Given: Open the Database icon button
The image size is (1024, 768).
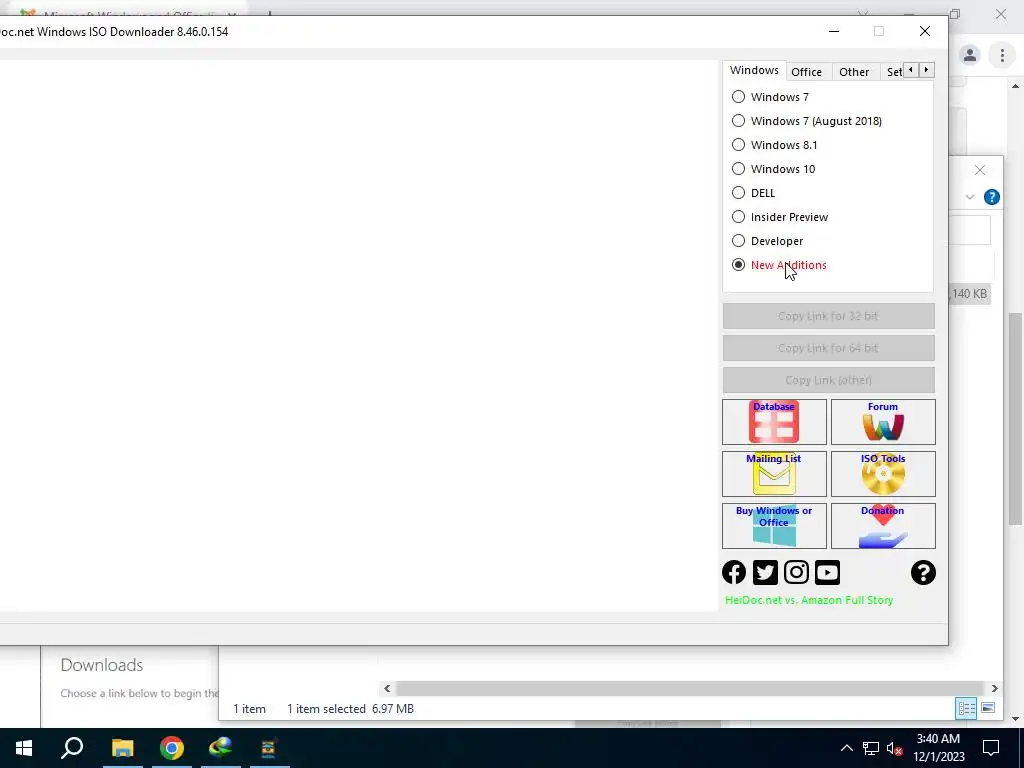Looking at the screenshot, I should click(x=774, y=422).
